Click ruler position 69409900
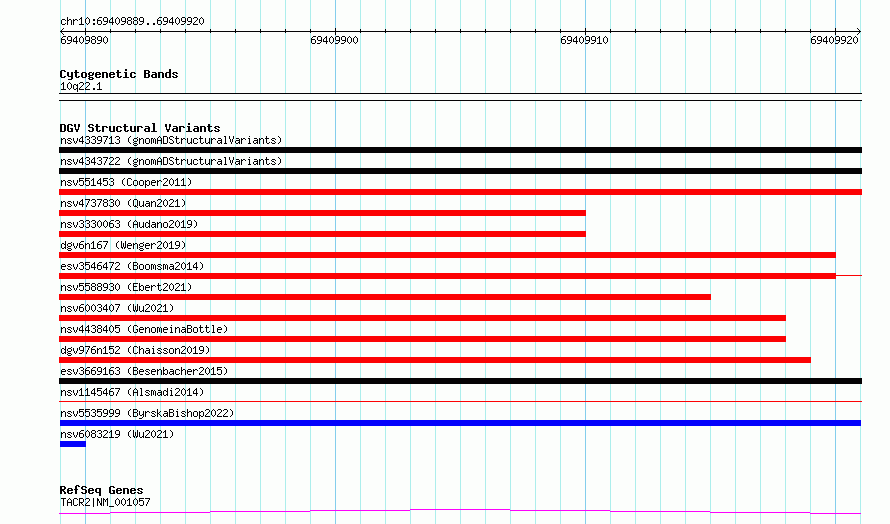The height and width of the screenshot is (524, 890). point(334,40)
